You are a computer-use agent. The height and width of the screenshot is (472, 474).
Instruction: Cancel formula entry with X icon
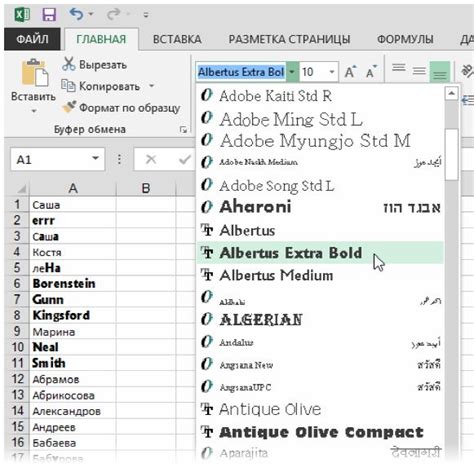tap(151, 160)
